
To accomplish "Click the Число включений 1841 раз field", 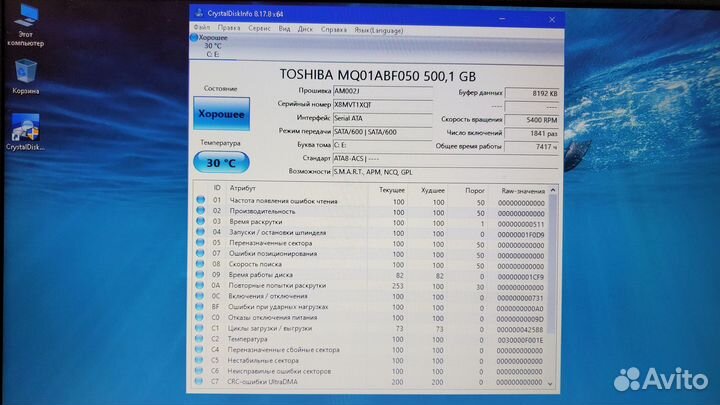I will [532, 133].
